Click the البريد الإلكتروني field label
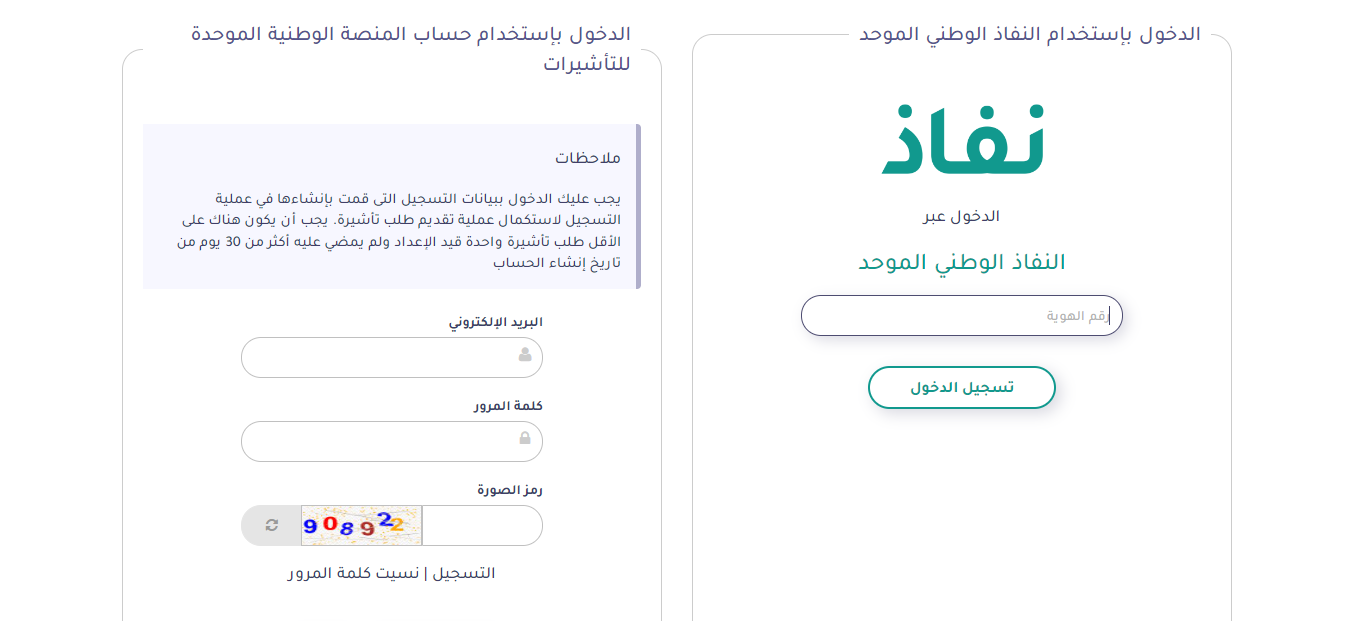Viewport: 1353px width, 621px height. [x=495, y=322]
